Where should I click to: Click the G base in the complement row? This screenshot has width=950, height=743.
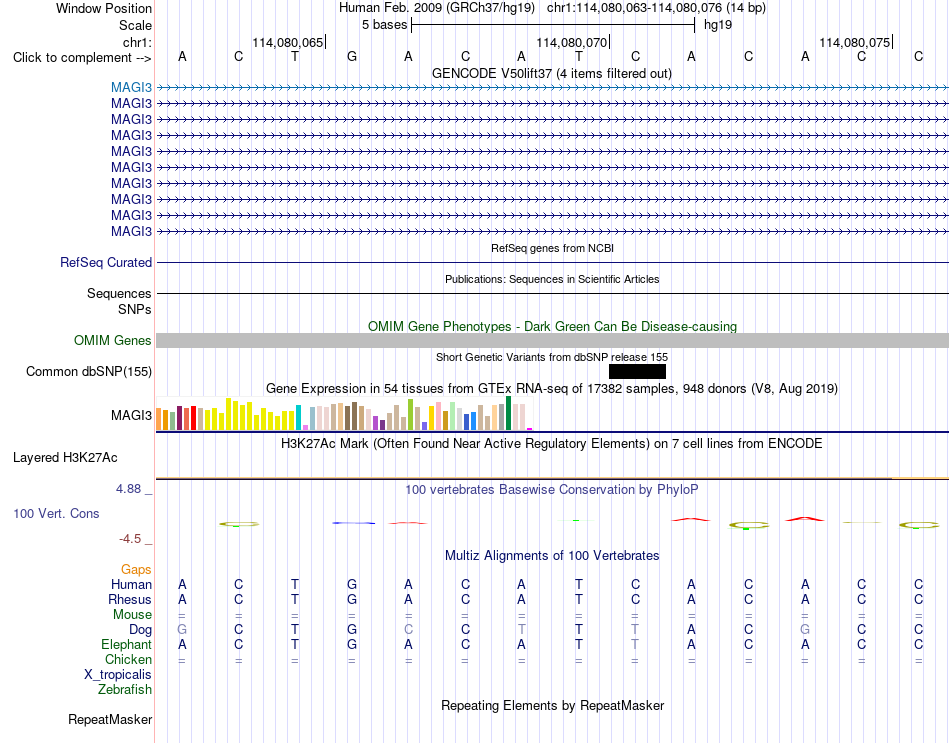pos(351,57)
